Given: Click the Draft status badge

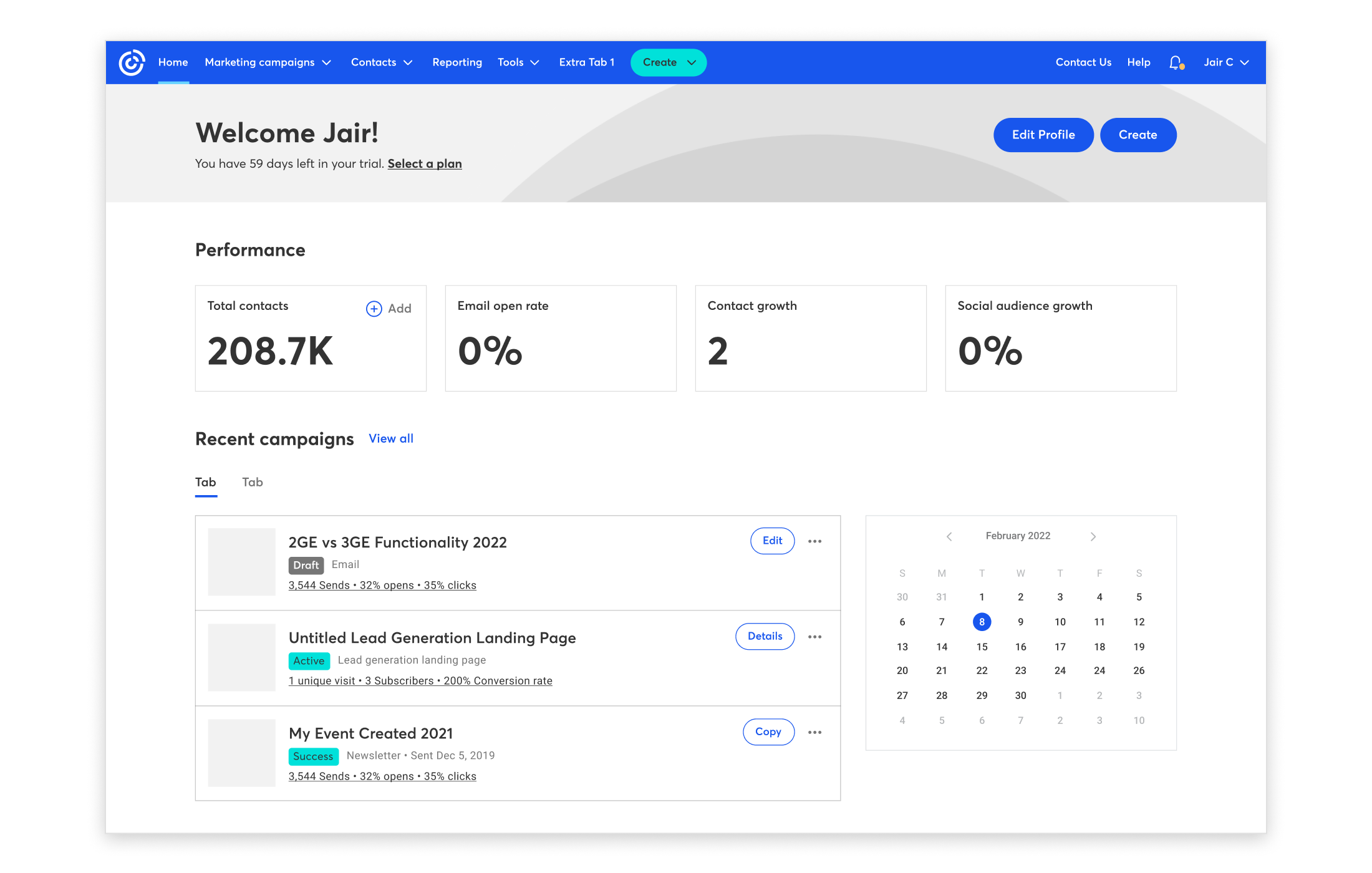Looking at the screenshot, I should [306, 565].
